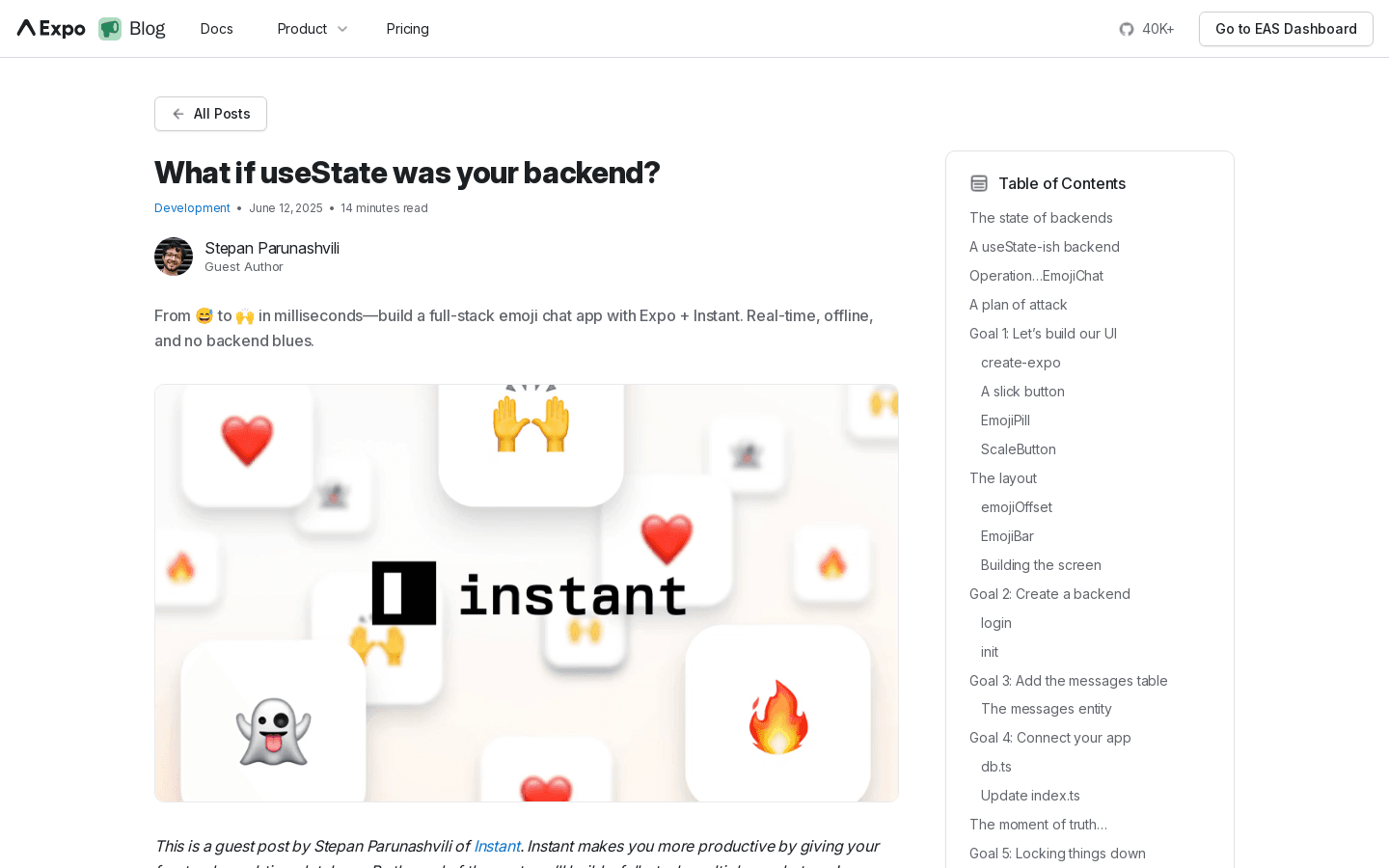The height and width of the screenshot is (868, 1389).
Task: Jump to The state of backends
Action: (x=1041, y=218)
